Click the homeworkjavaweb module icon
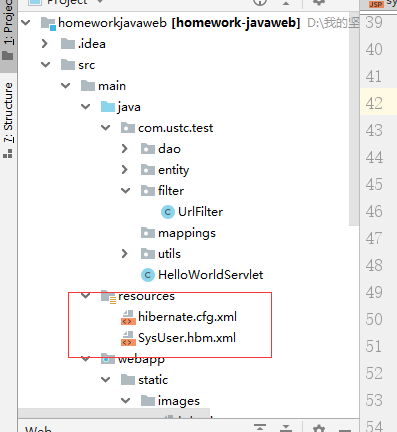This screenshot has width=397, height=432. (x=48, y=24)
